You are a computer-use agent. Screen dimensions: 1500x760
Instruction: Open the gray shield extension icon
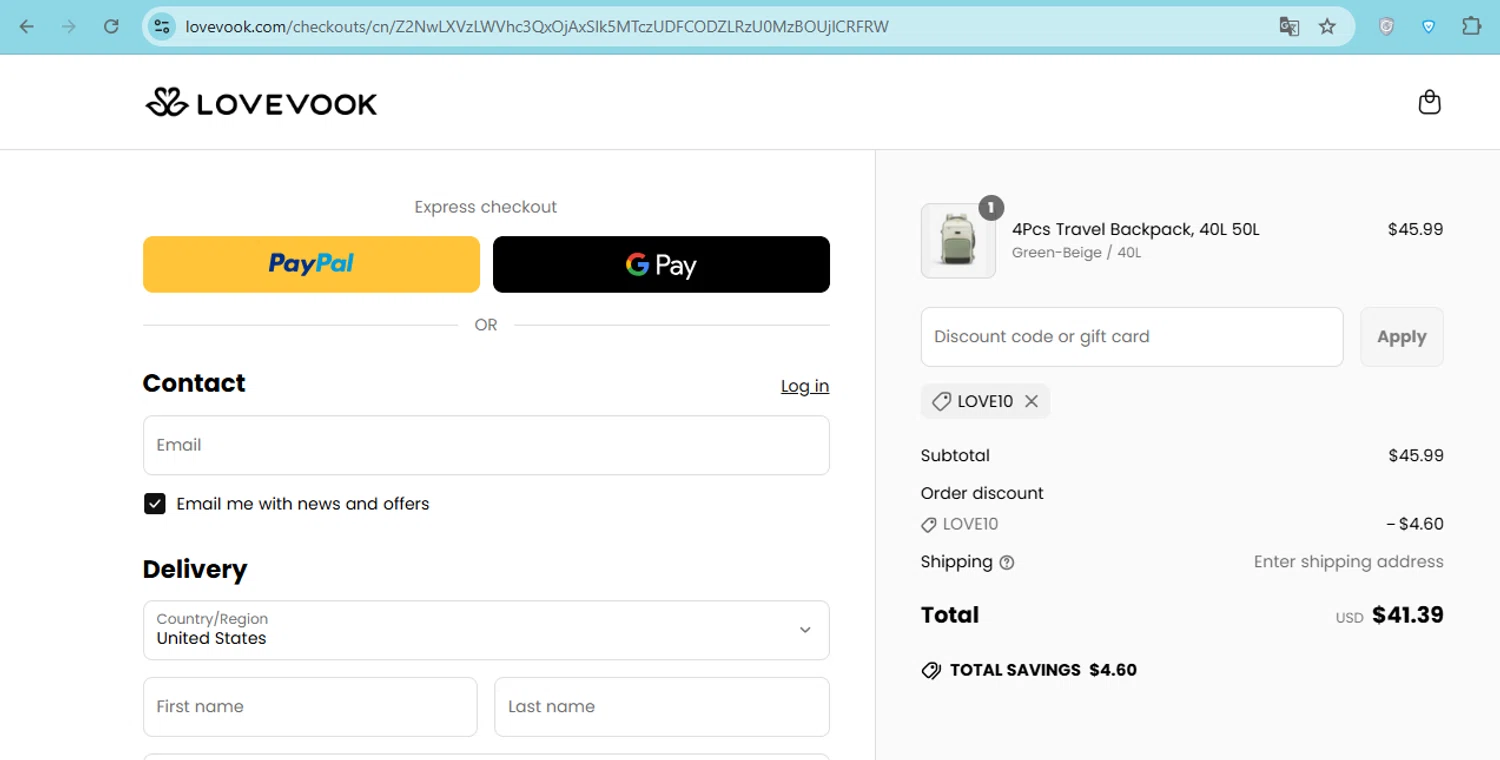[x=1386, y=27]
